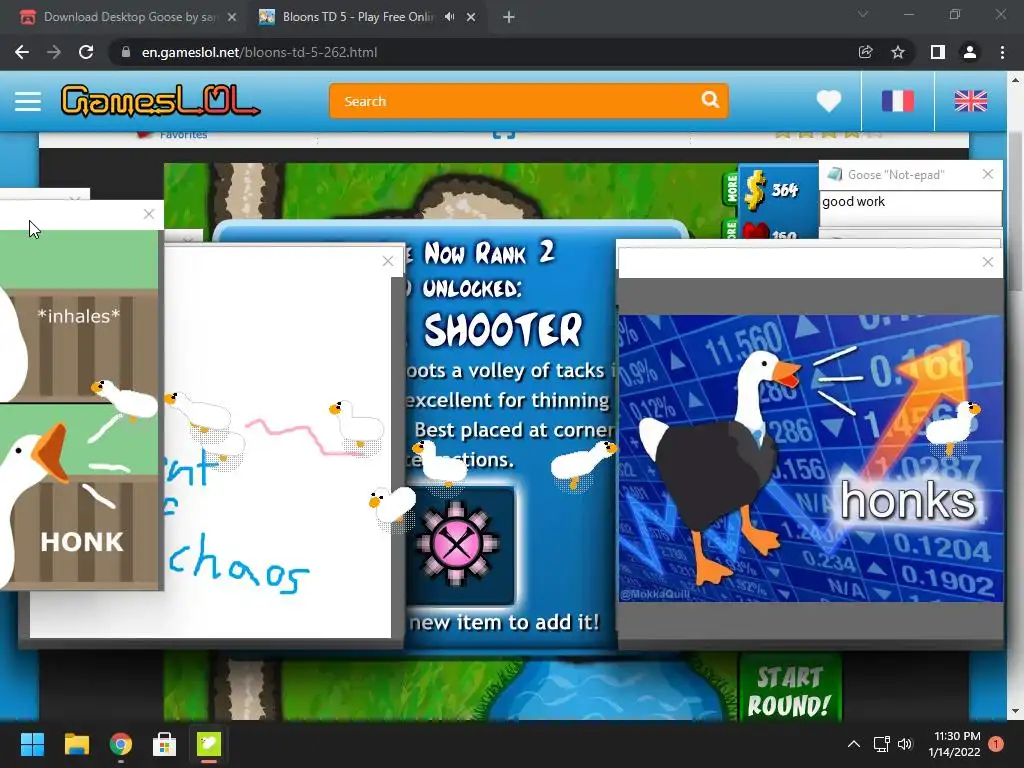Open File Explorer from the taskbar

pos(76,744)
